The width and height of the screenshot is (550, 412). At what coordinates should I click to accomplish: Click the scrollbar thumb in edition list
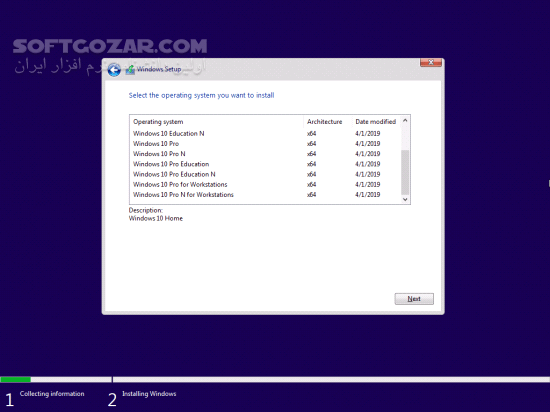point(405,172)
